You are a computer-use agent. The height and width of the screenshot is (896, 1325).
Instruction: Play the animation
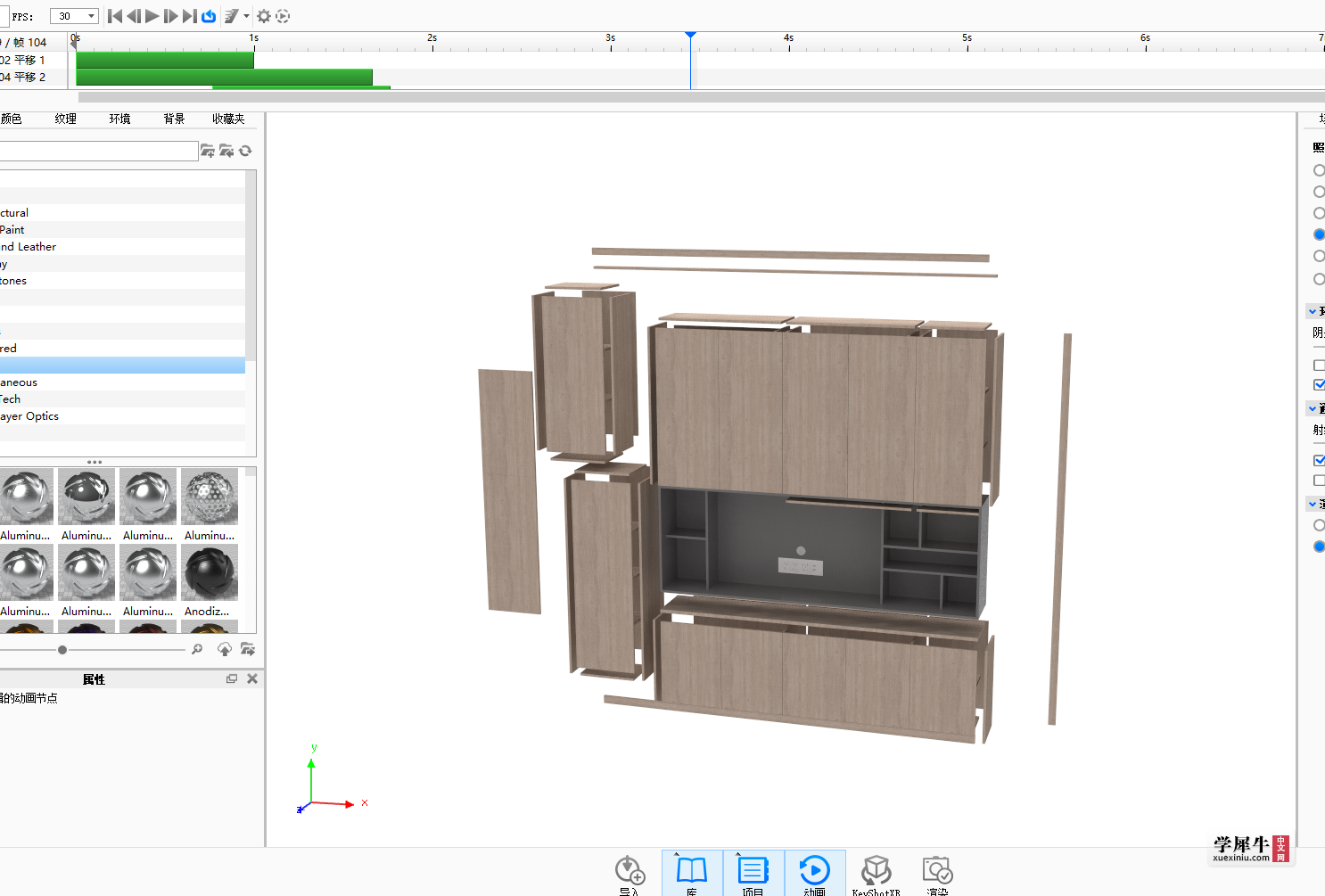(x=152, y=16)
